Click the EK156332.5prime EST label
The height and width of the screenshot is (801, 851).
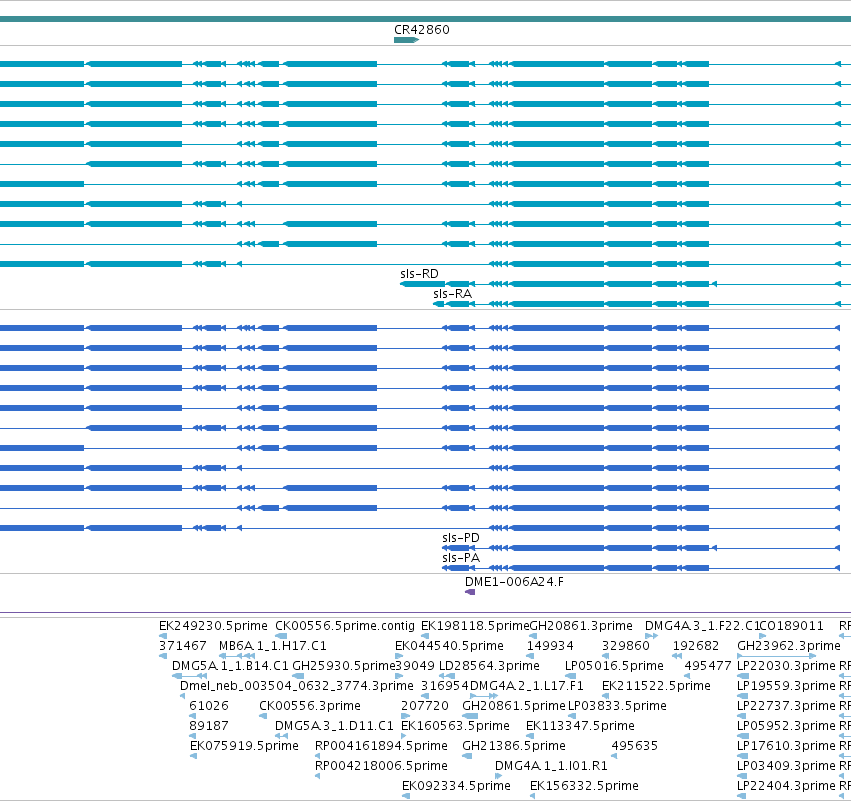pyautogui.click(x=584, y=786)
